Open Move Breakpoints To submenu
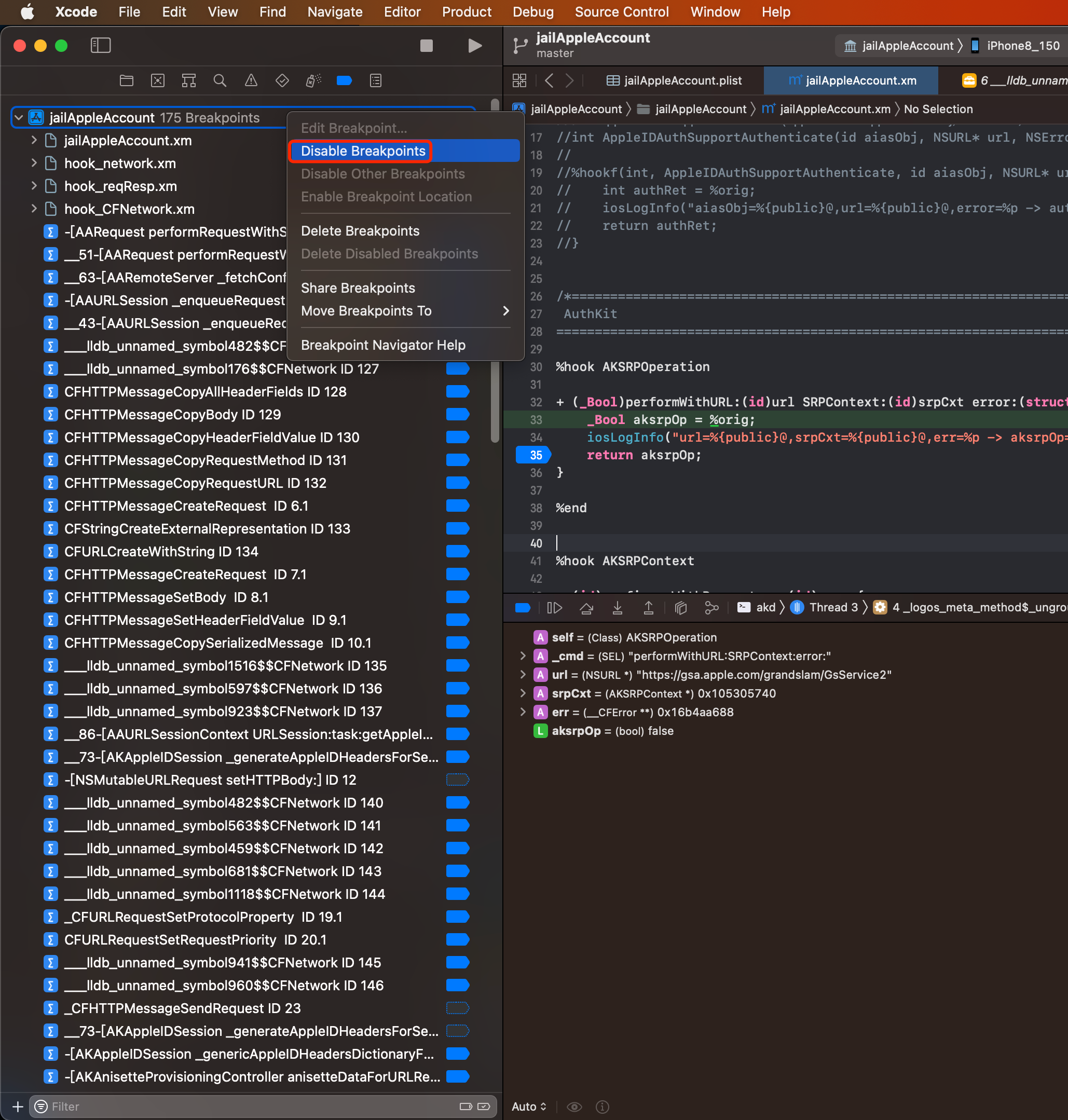This screenshot has height=1120, width=1068. point(405,310)
